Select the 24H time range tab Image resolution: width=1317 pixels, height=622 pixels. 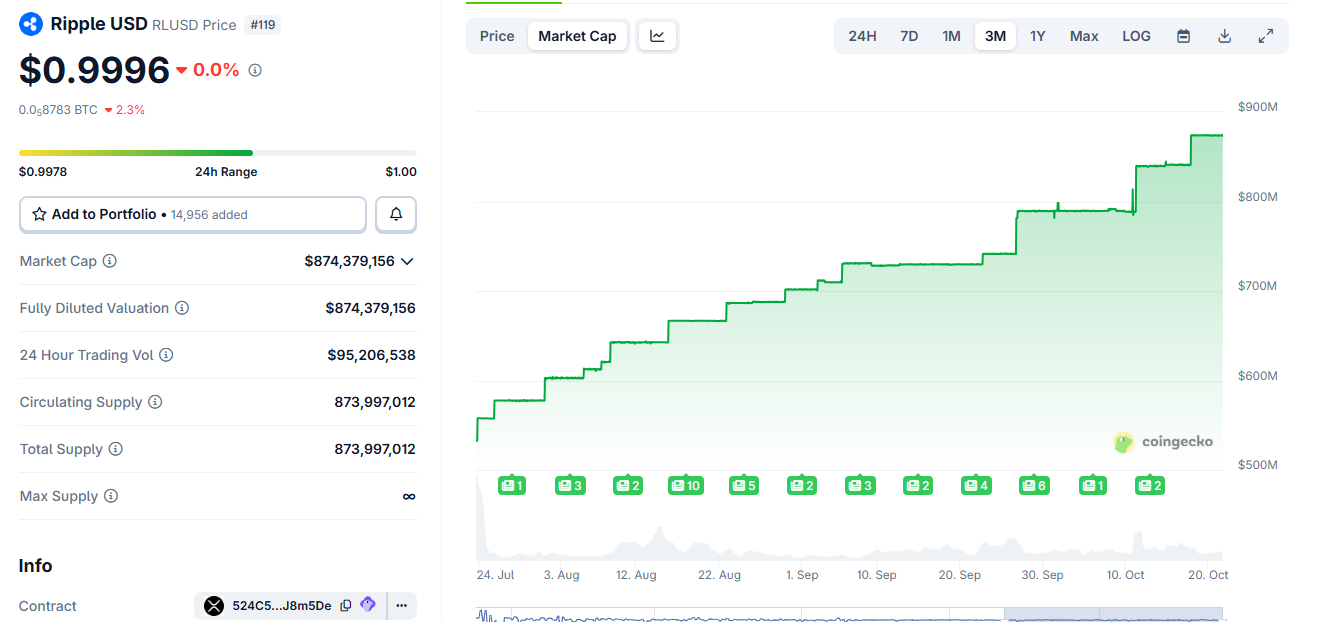pyautogui.click(x=862, y=36)
